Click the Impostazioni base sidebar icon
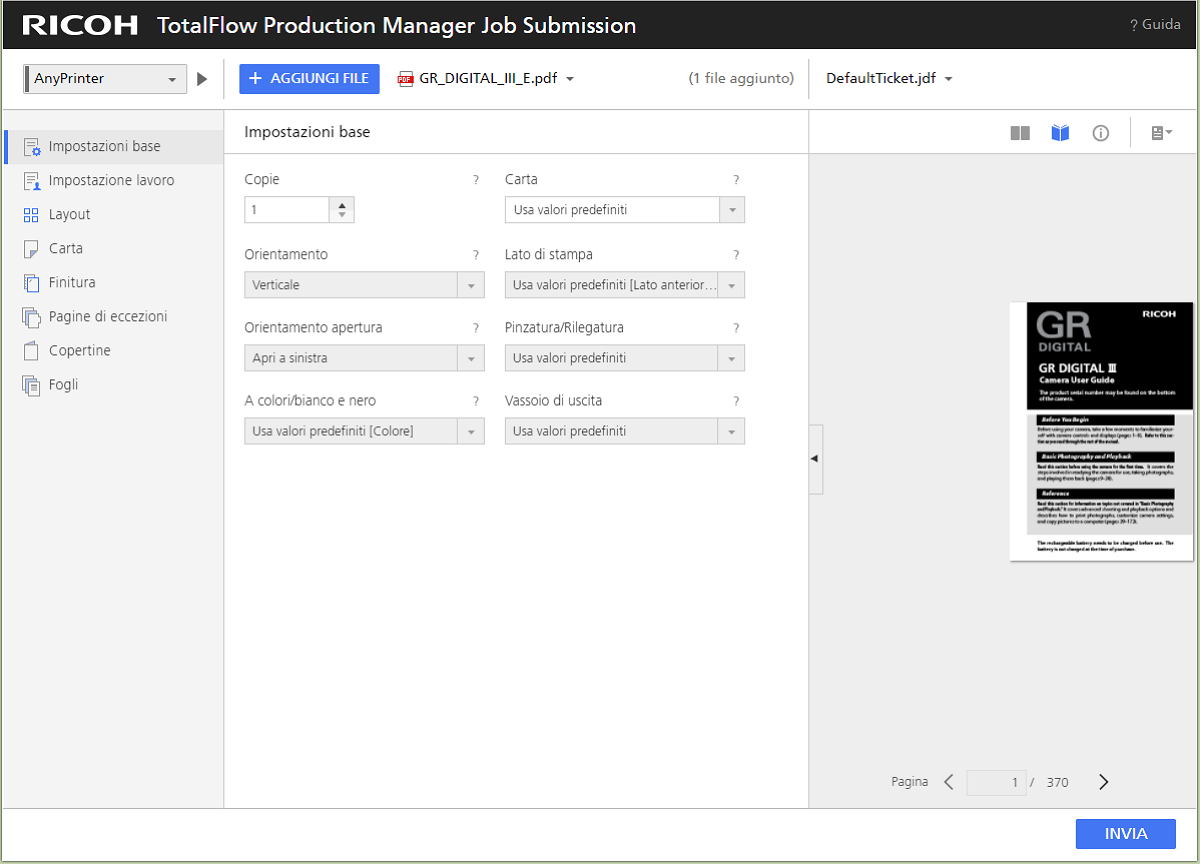1200x864 pixels. pyautogui.click(x=31, y=147)
